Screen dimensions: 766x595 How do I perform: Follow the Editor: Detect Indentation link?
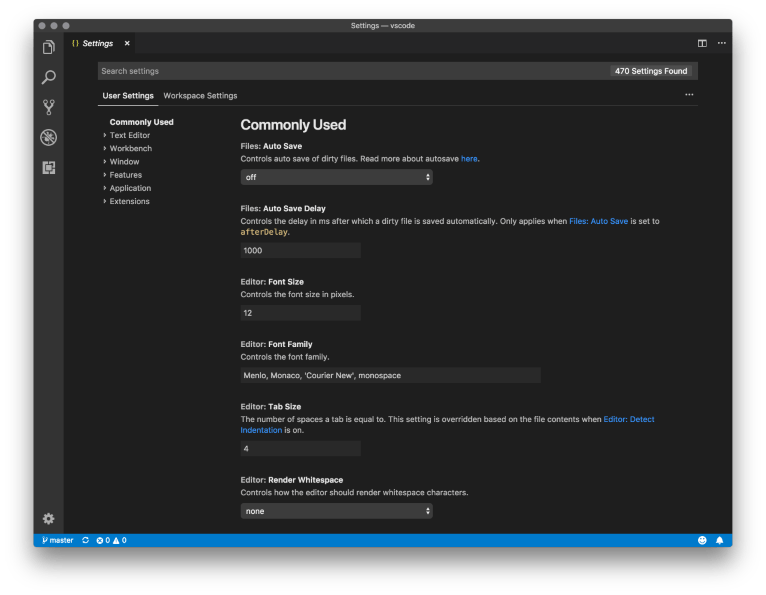point(628,419)
